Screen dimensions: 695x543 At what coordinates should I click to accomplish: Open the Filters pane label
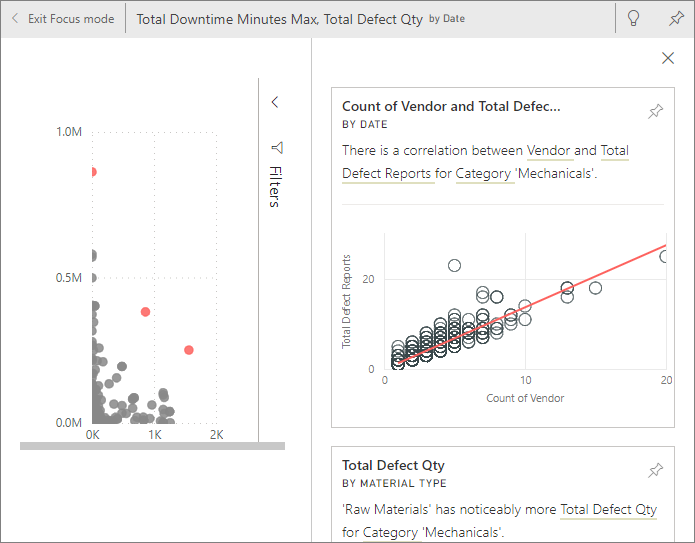pyautogui.click(x=275, y=187)
